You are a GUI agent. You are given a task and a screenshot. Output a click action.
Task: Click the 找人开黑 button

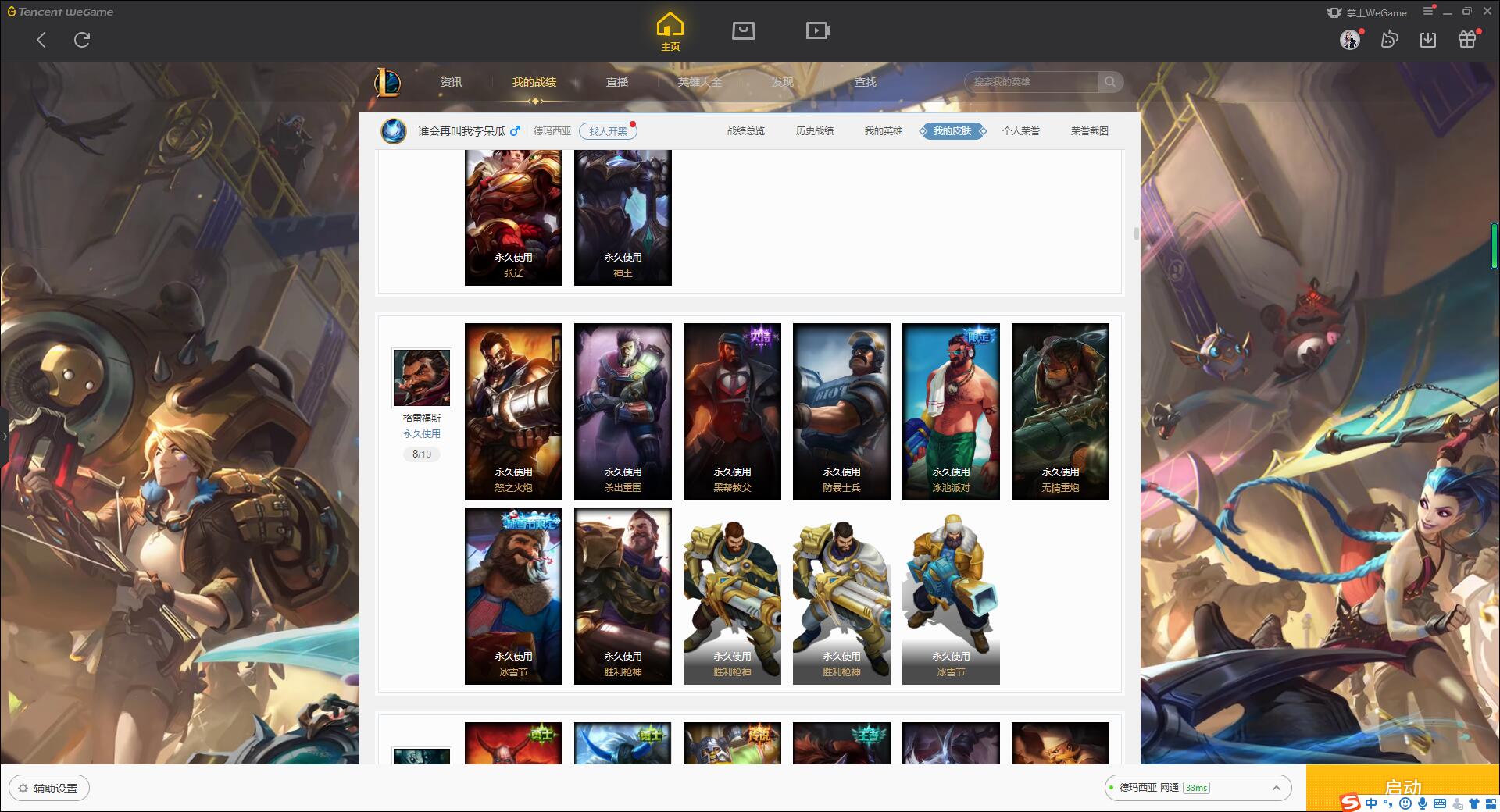608,131
